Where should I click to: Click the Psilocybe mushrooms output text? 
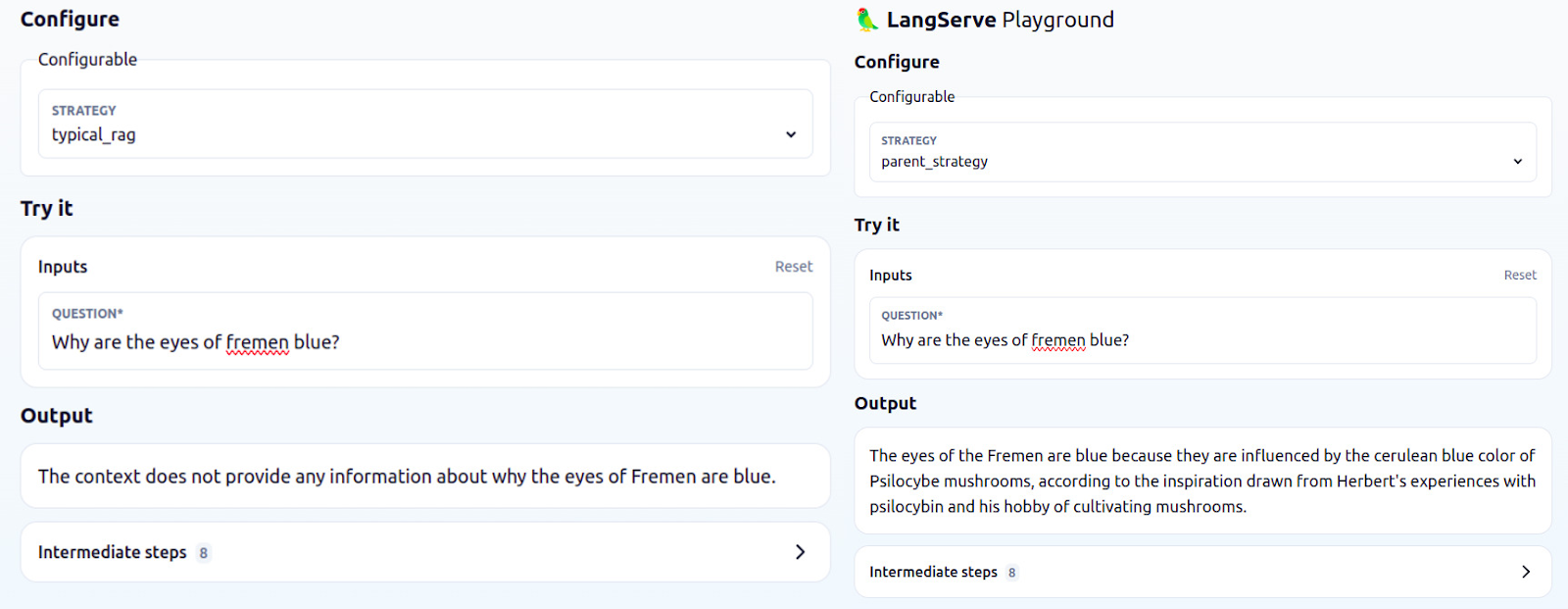click(1201, 481)
